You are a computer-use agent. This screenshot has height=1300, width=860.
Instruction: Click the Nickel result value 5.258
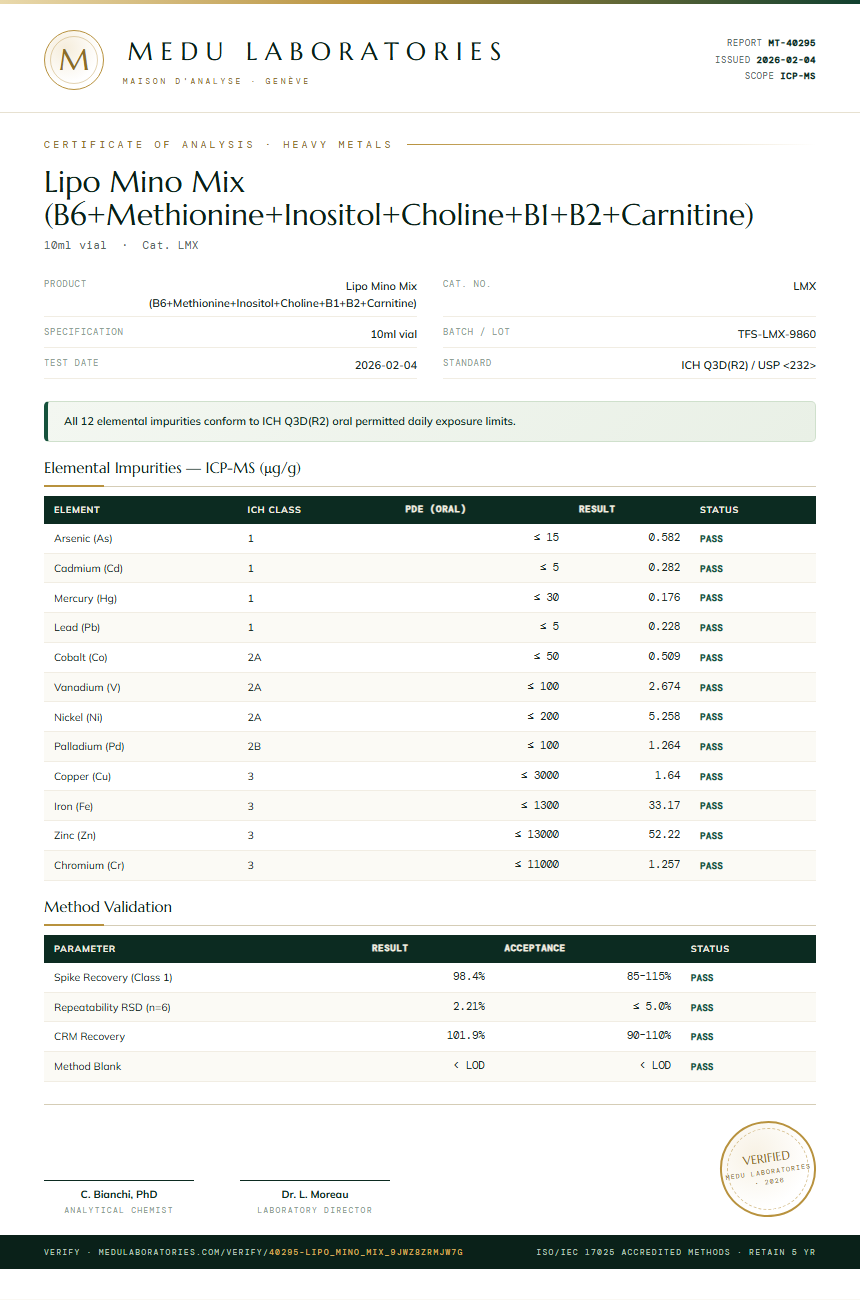coord(664,716)
